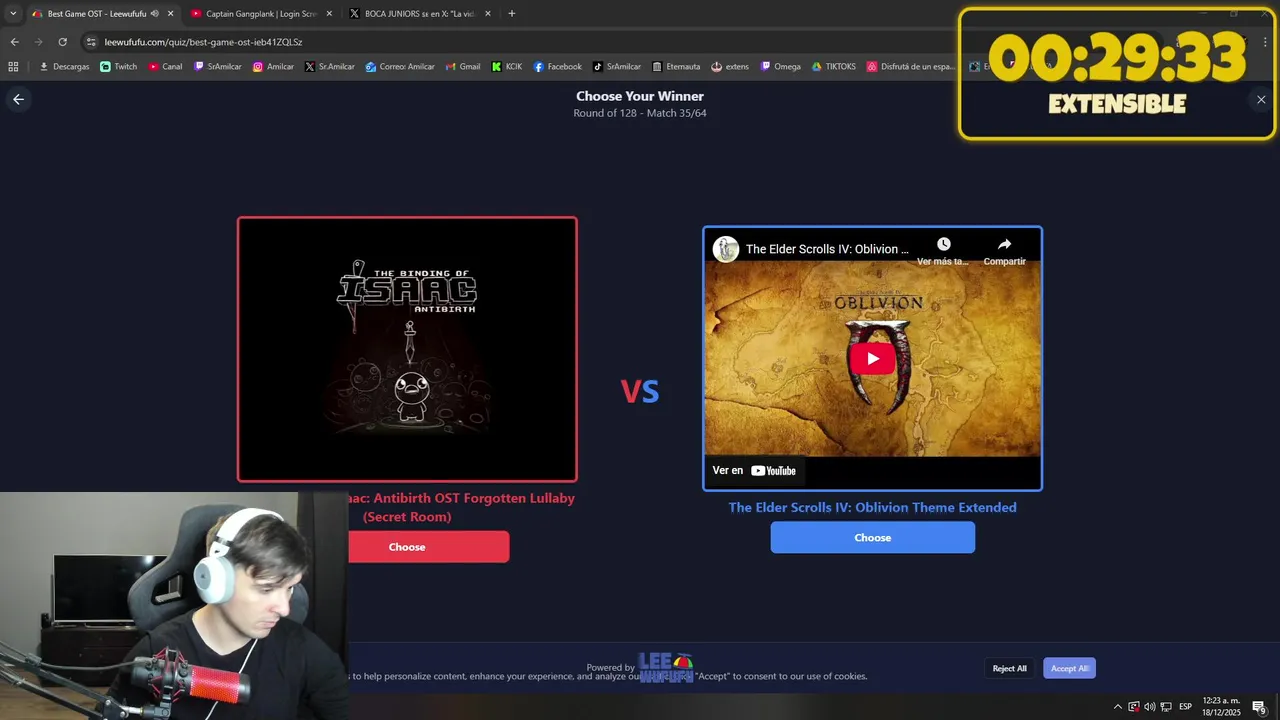Mute audio icon on the Best Game OST tab

155,14
